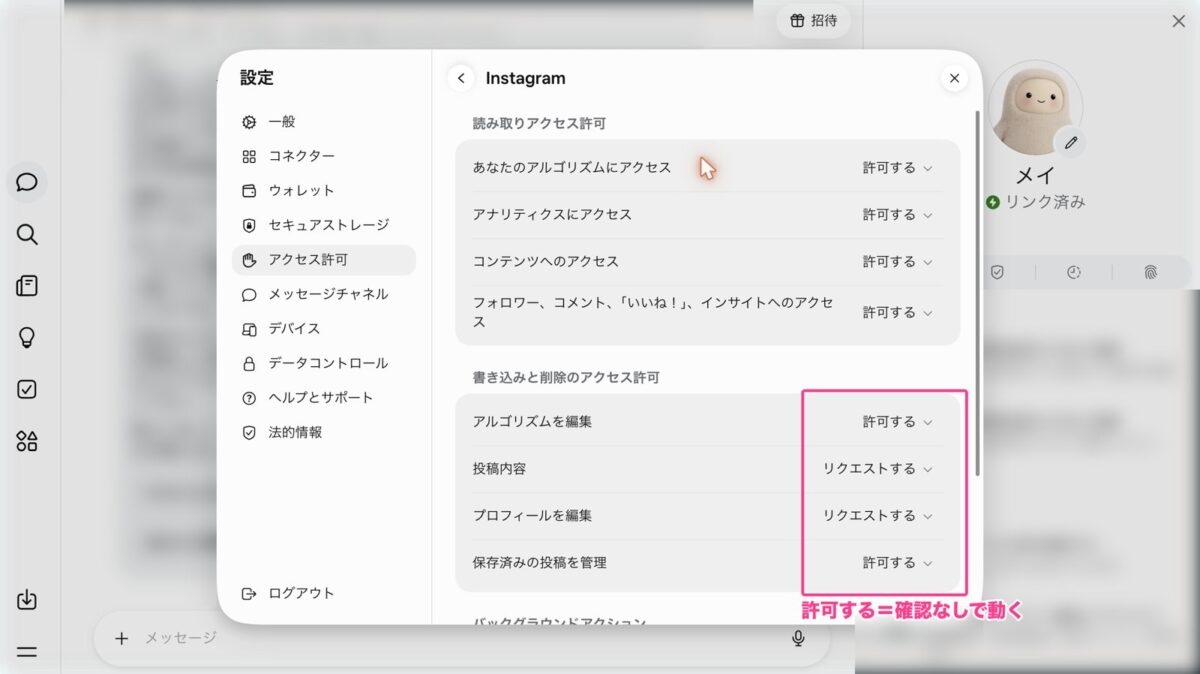Click the fingerprint icon under profile
Viewport: 1200px width, 674px height.
[x=1150, y=272]
